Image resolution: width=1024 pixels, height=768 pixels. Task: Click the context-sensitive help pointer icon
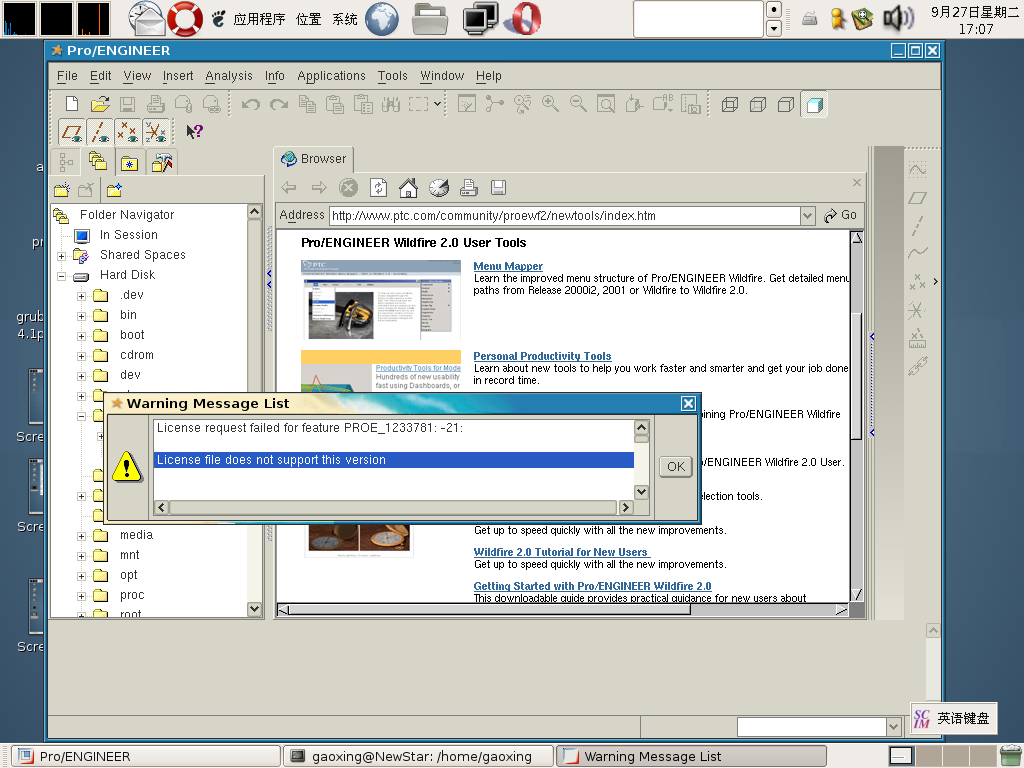194,132
